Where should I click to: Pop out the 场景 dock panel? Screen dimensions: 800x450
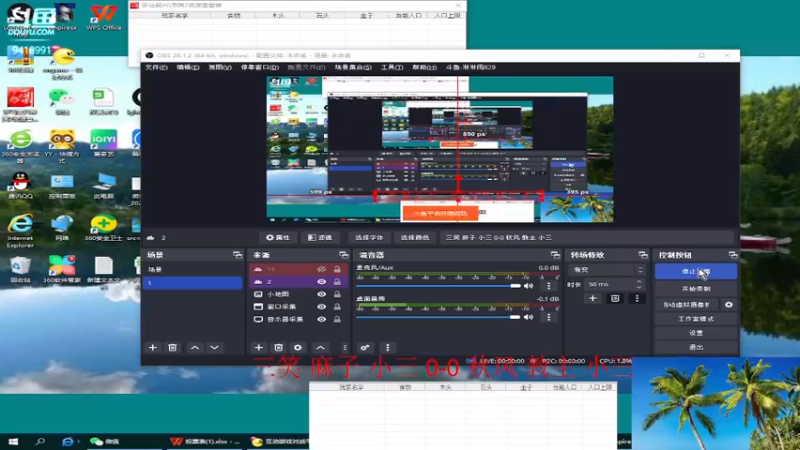point(237,255)
